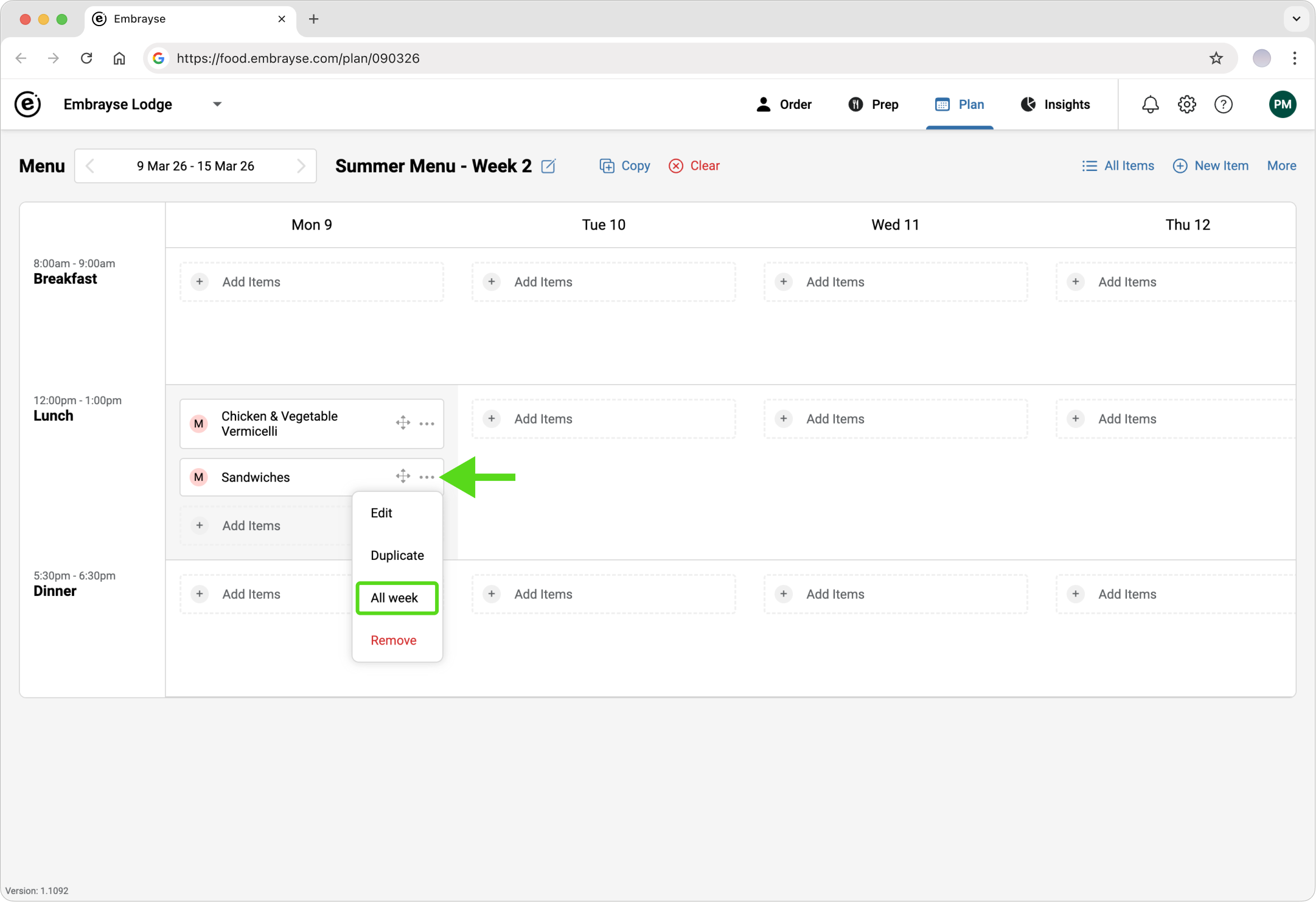Go to next week using right chevron

coord(301,166)
